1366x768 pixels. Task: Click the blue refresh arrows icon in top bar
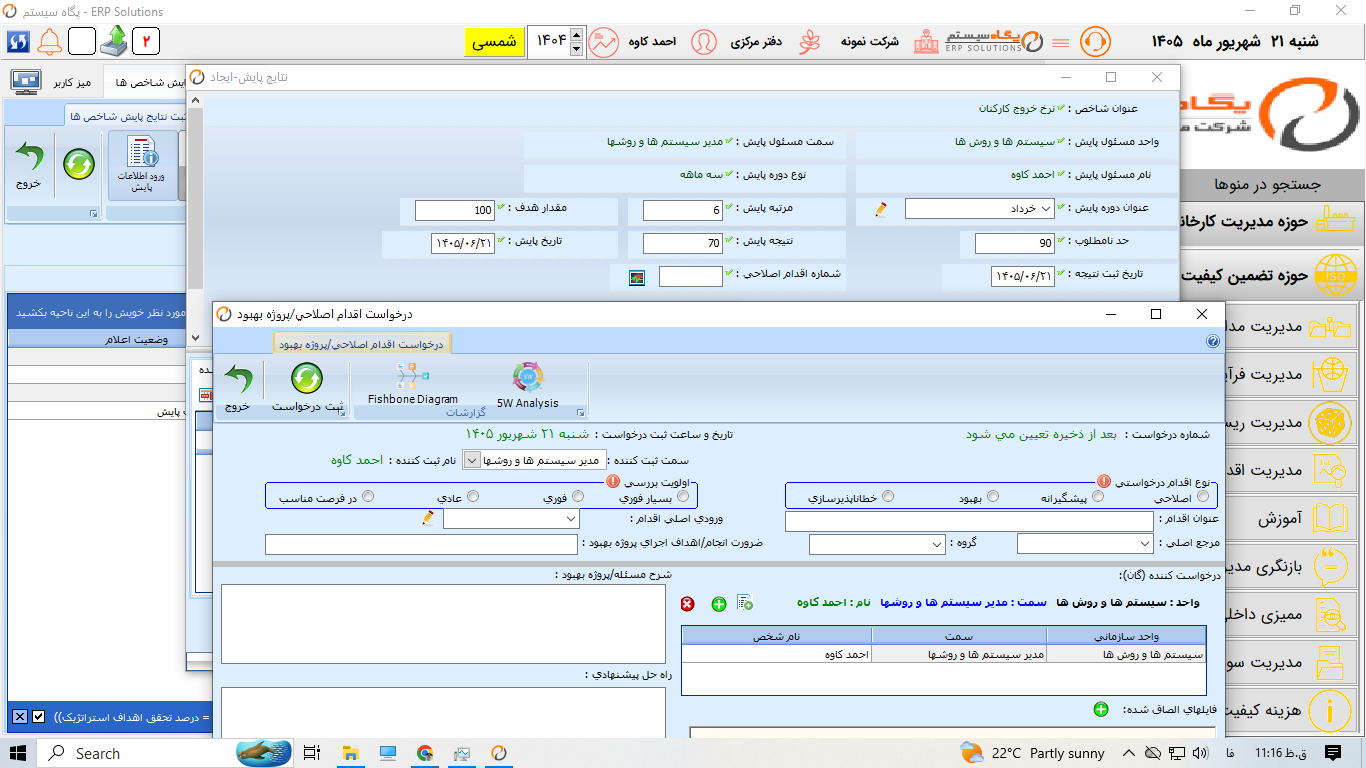coord(18,41)
